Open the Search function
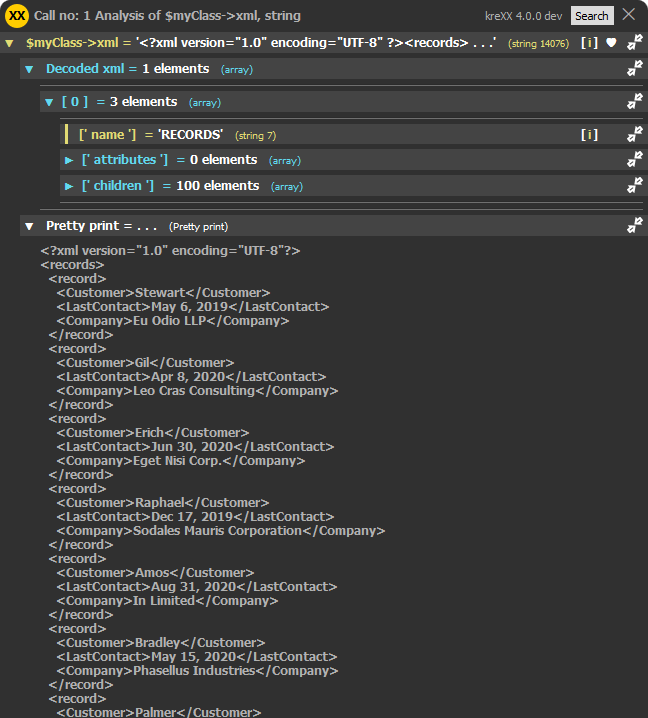The width and height of the screenshot is (648, 718). click(591, 16)
